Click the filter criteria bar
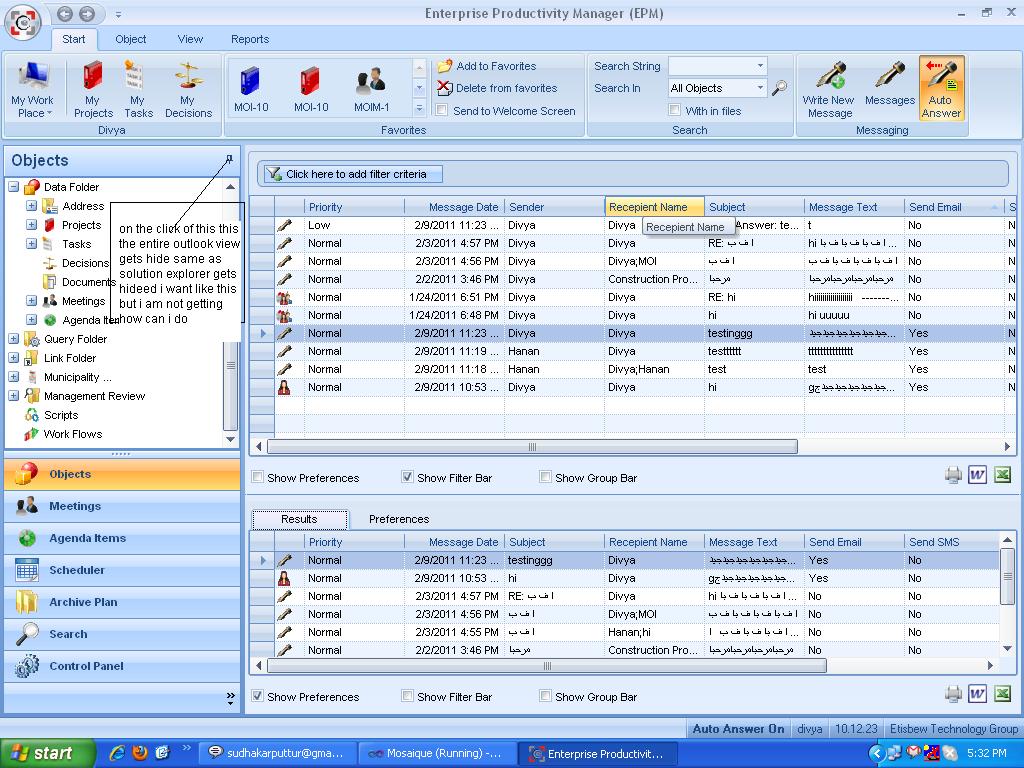Viewport: 1024px width, 768px height. coord(355,174)
